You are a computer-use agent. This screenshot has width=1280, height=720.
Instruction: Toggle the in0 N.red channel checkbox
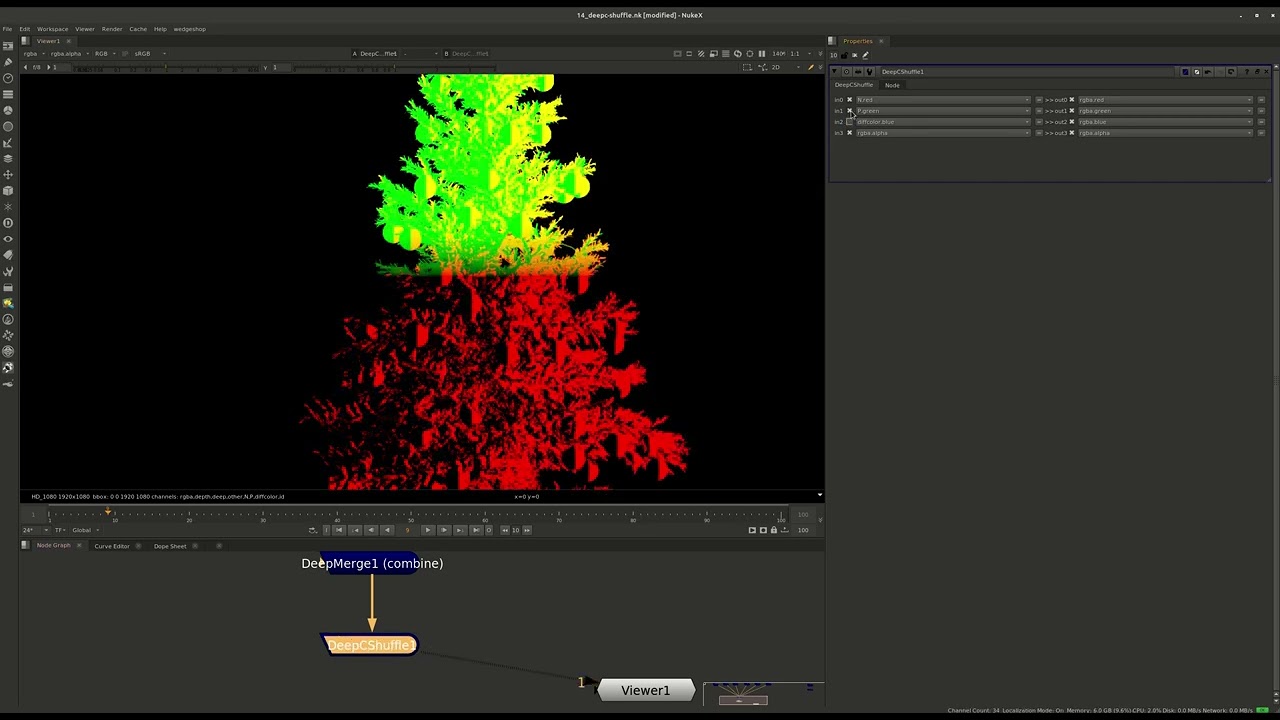[x=850, y=100]
